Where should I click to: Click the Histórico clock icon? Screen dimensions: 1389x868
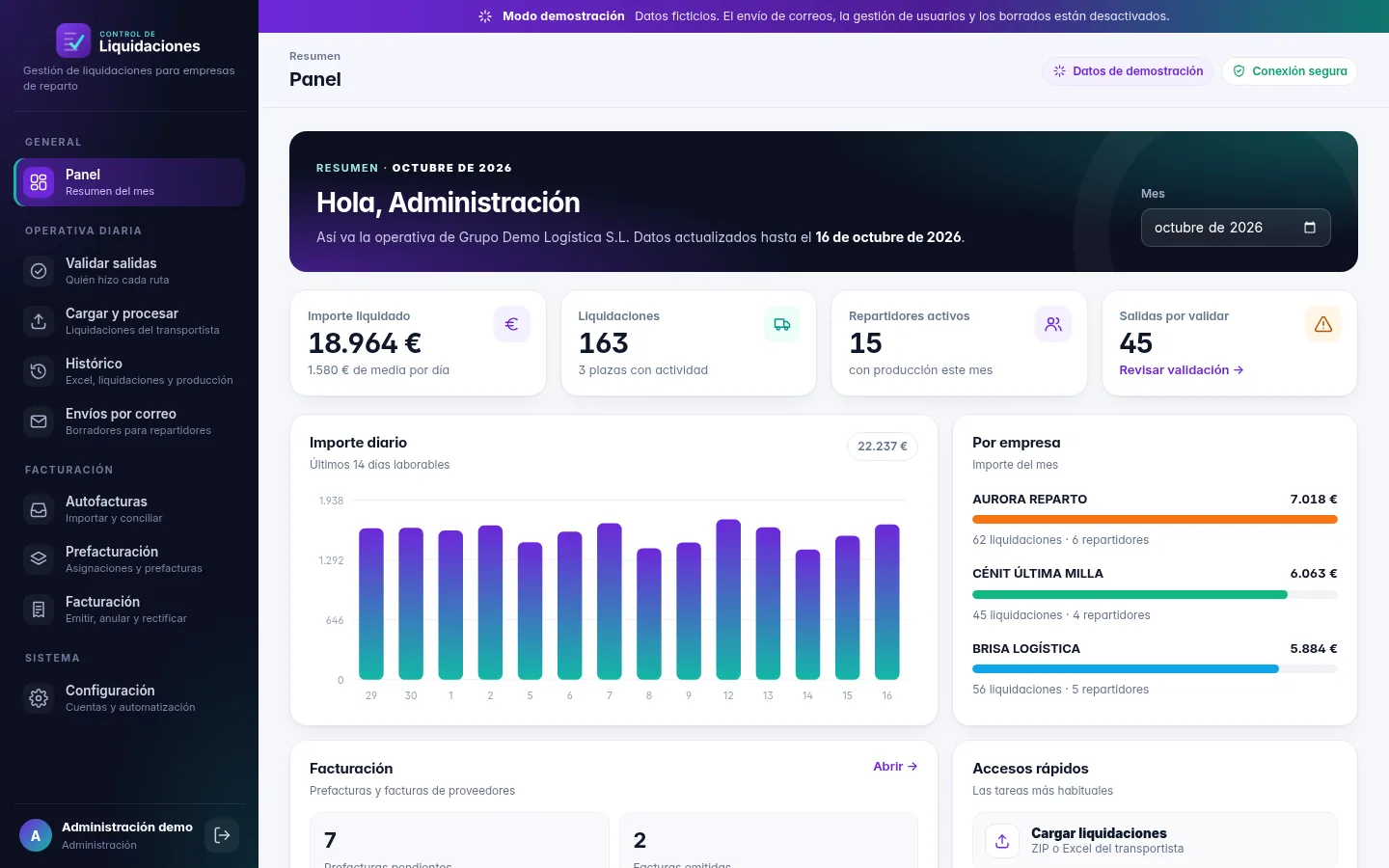coord(39,371)
